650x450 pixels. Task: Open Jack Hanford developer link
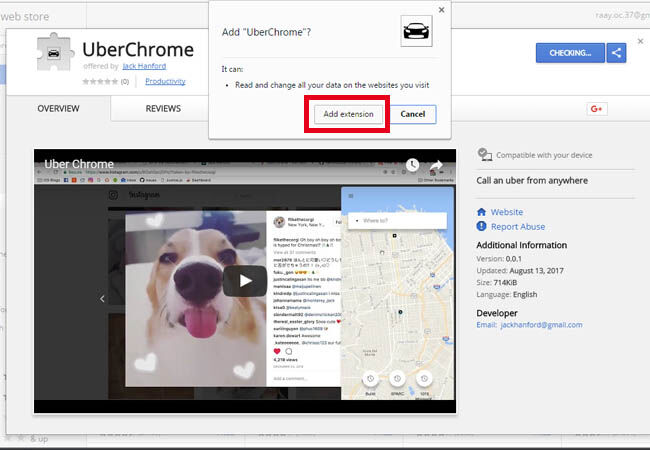point(144,66)
